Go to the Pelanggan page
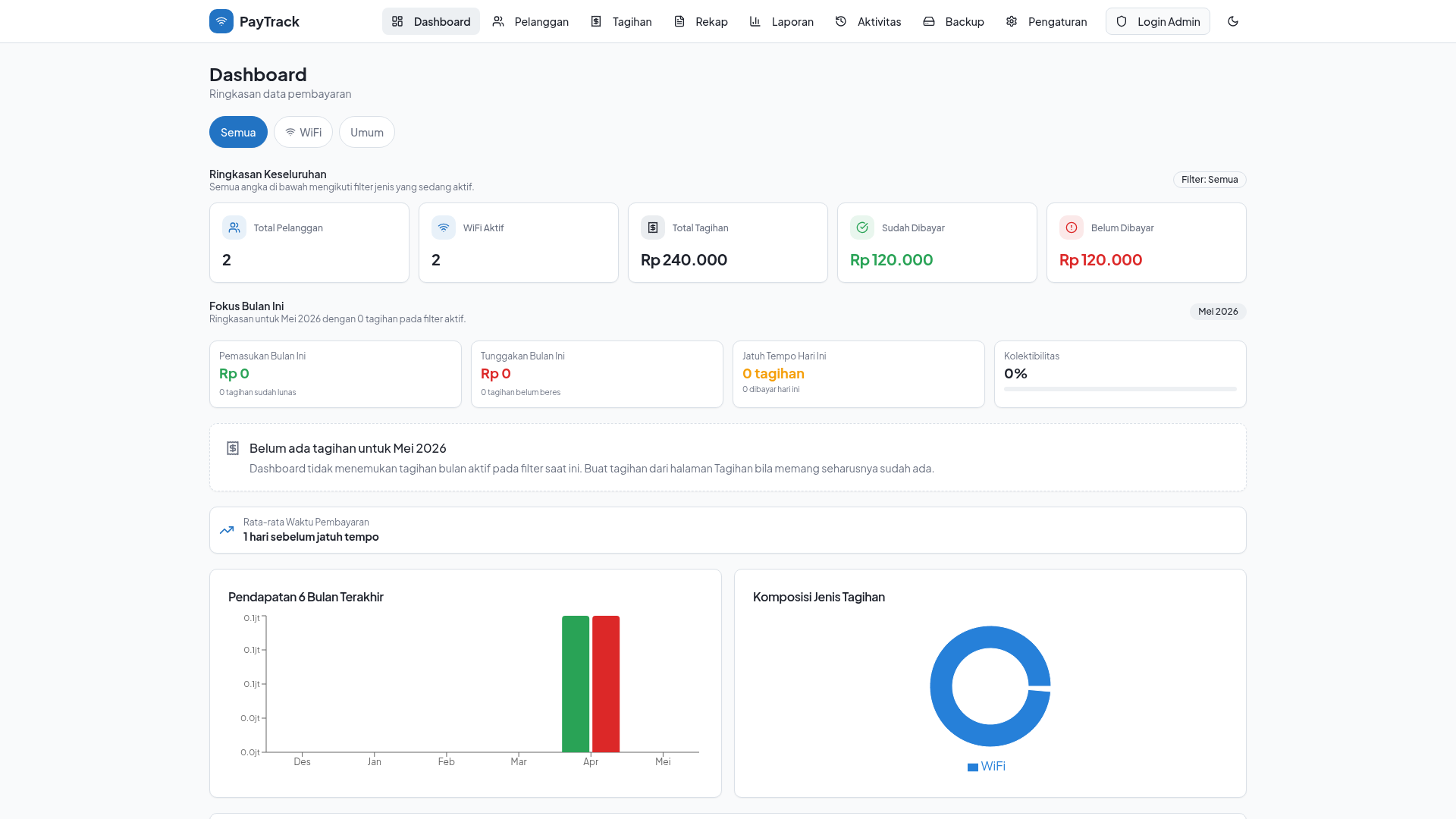Image resolution: width=1456 pixels, height=819 pixels. (531, 21)
